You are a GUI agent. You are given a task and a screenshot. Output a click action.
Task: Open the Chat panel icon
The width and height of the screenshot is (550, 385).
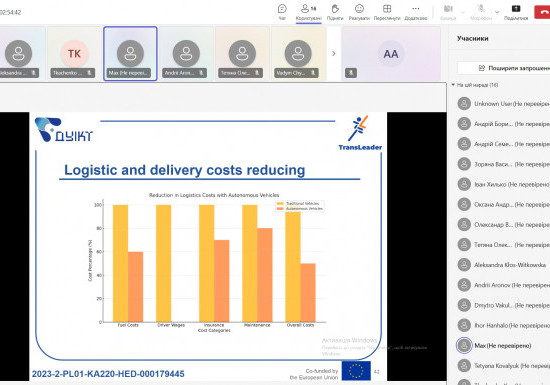tap(282, 9)
